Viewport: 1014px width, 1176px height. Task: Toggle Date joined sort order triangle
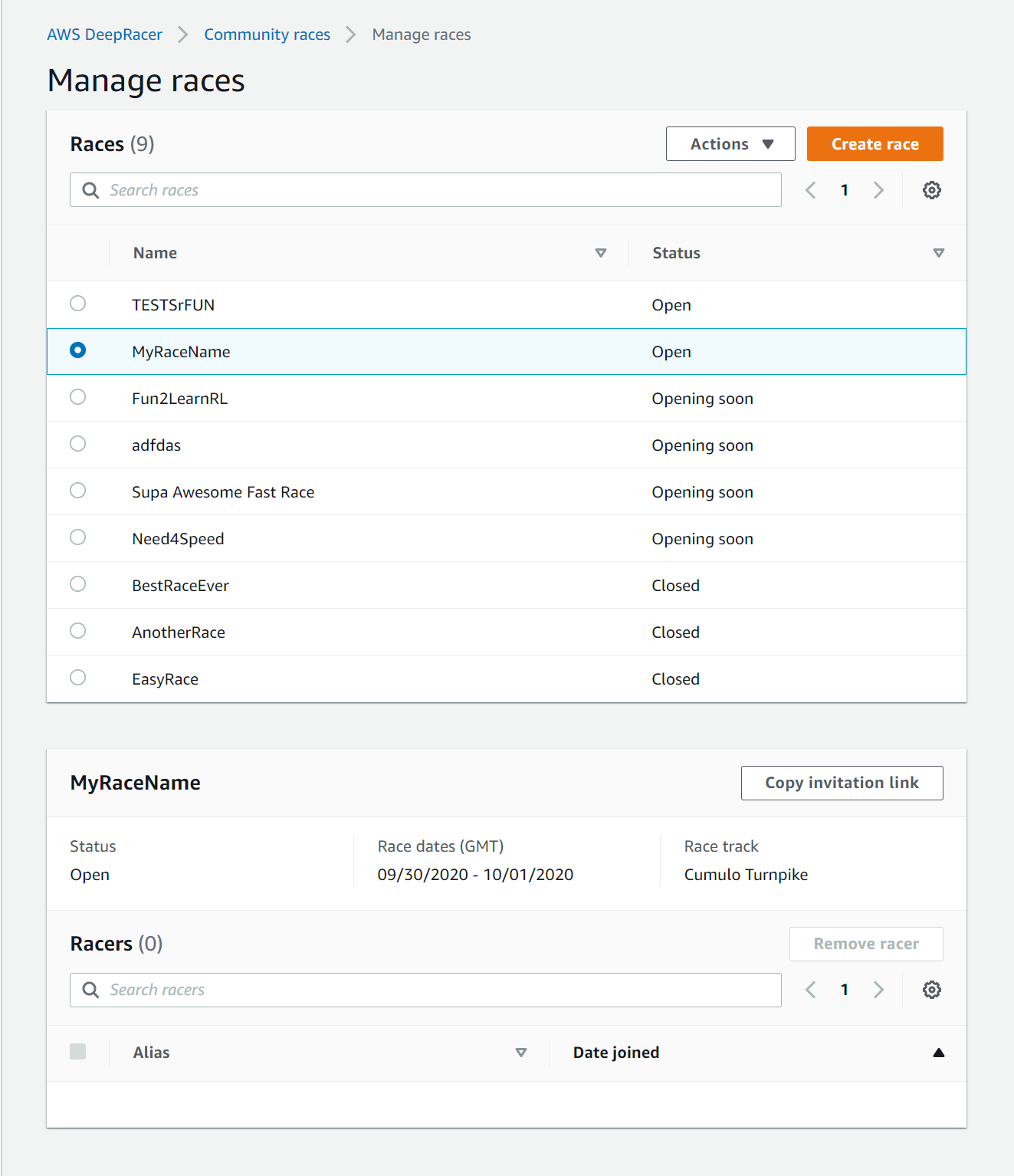click(939, 1052)
